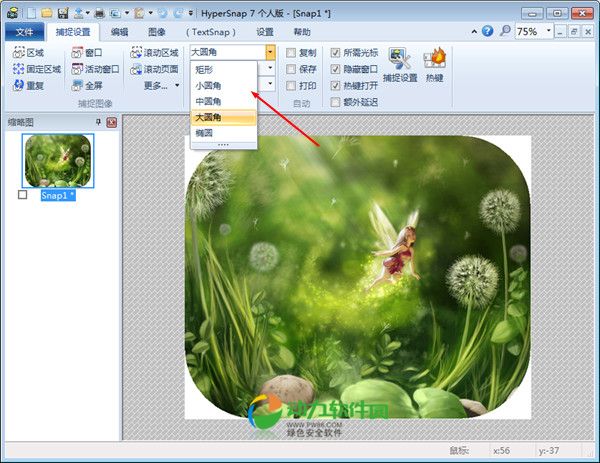Expand the 更多 more capture options
Viewport: 600px width, 463px height.
tap(155, 86)
